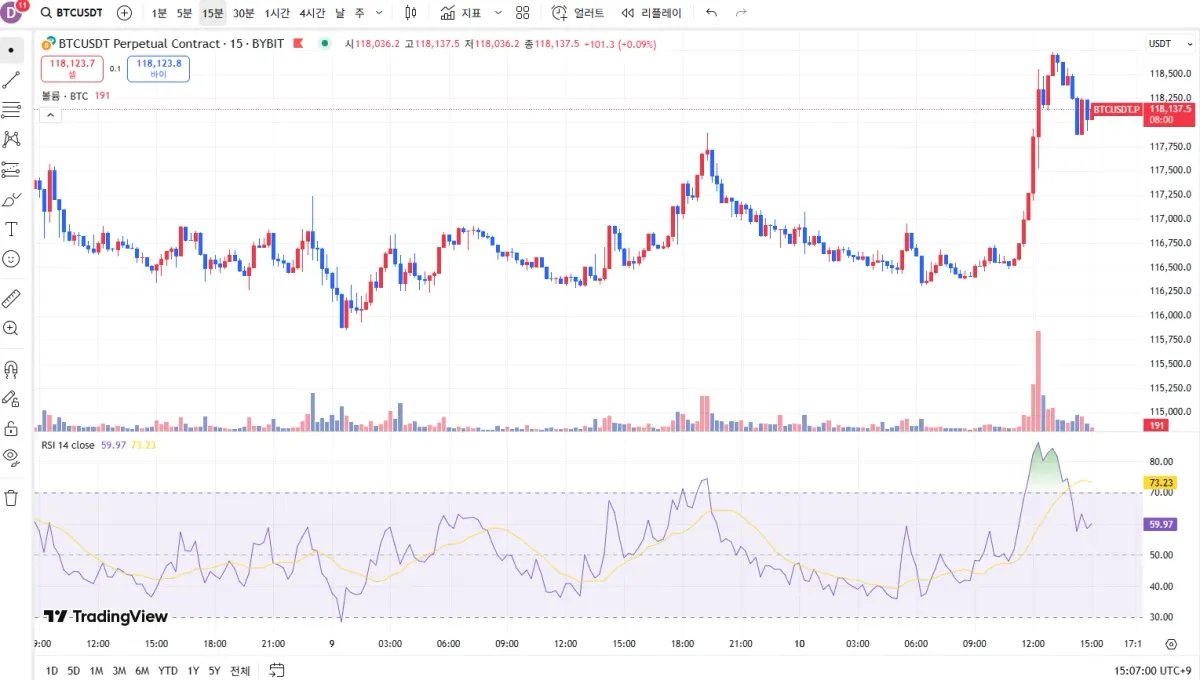
Task: Switch to the 주 weekly interval
Action: (x=359, y=13)
